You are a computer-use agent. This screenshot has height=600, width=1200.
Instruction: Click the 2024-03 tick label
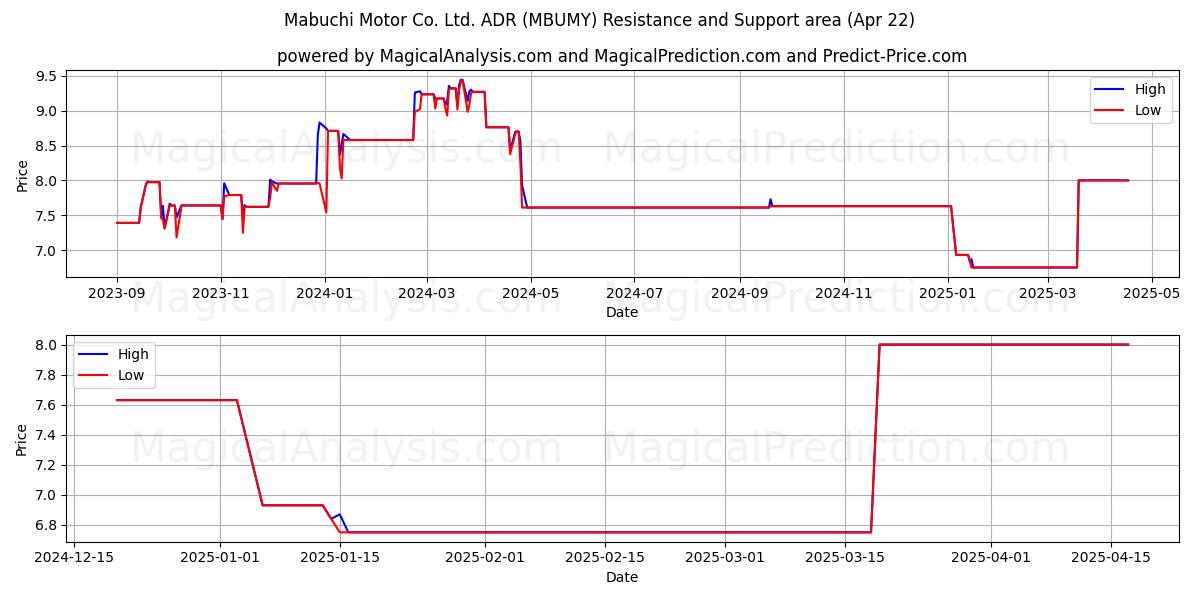click(x=427, y=293)
